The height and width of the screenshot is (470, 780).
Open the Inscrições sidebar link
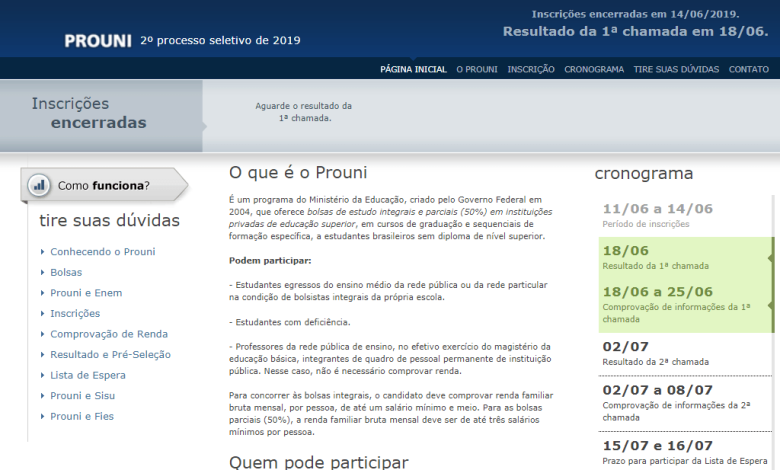coord(75,314)
